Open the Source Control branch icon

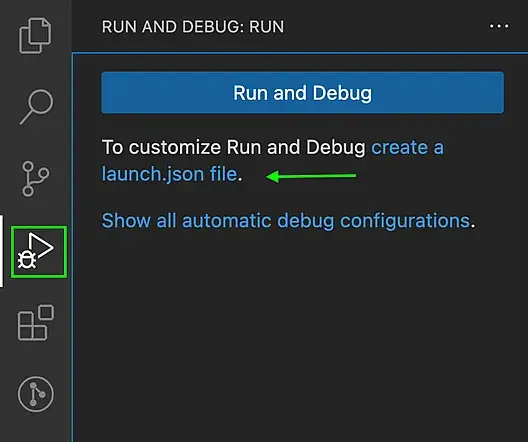pyautogui.click(x=35, y=179)
